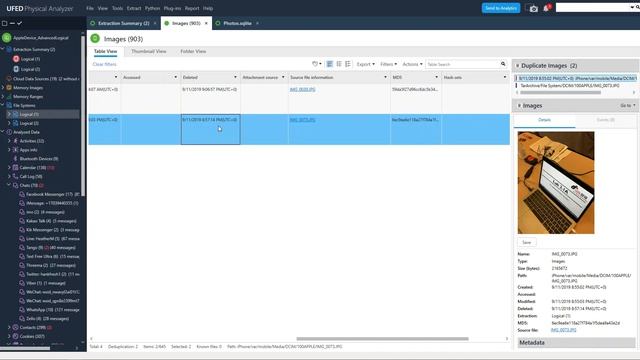Click the tree panel horizontal scrollbar

[x=25, y=348]
